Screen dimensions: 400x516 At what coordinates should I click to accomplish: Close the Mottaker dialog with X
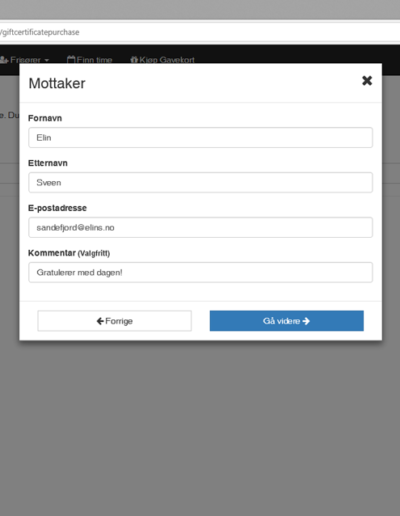click(x=367, y=80)
